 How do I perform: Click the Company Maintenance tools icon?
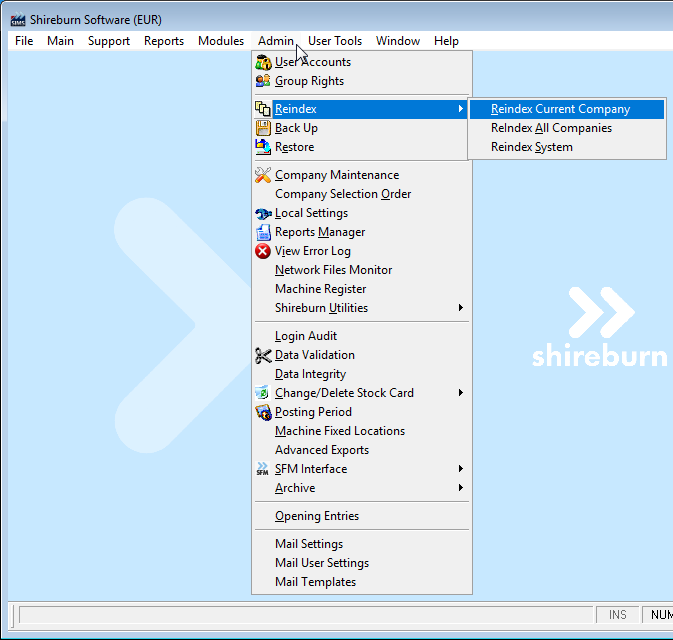click(263, 175)
